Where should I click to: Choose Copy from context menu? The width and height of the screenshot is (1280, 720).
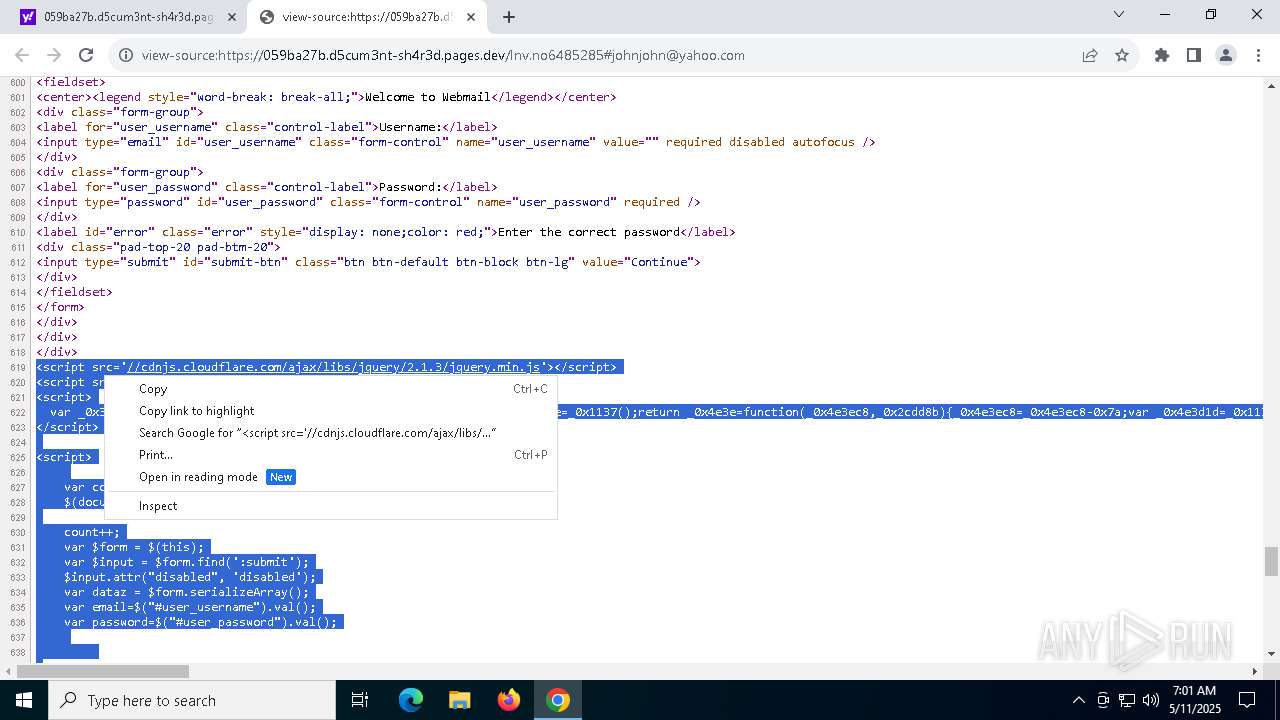click(x=330, y=389)
